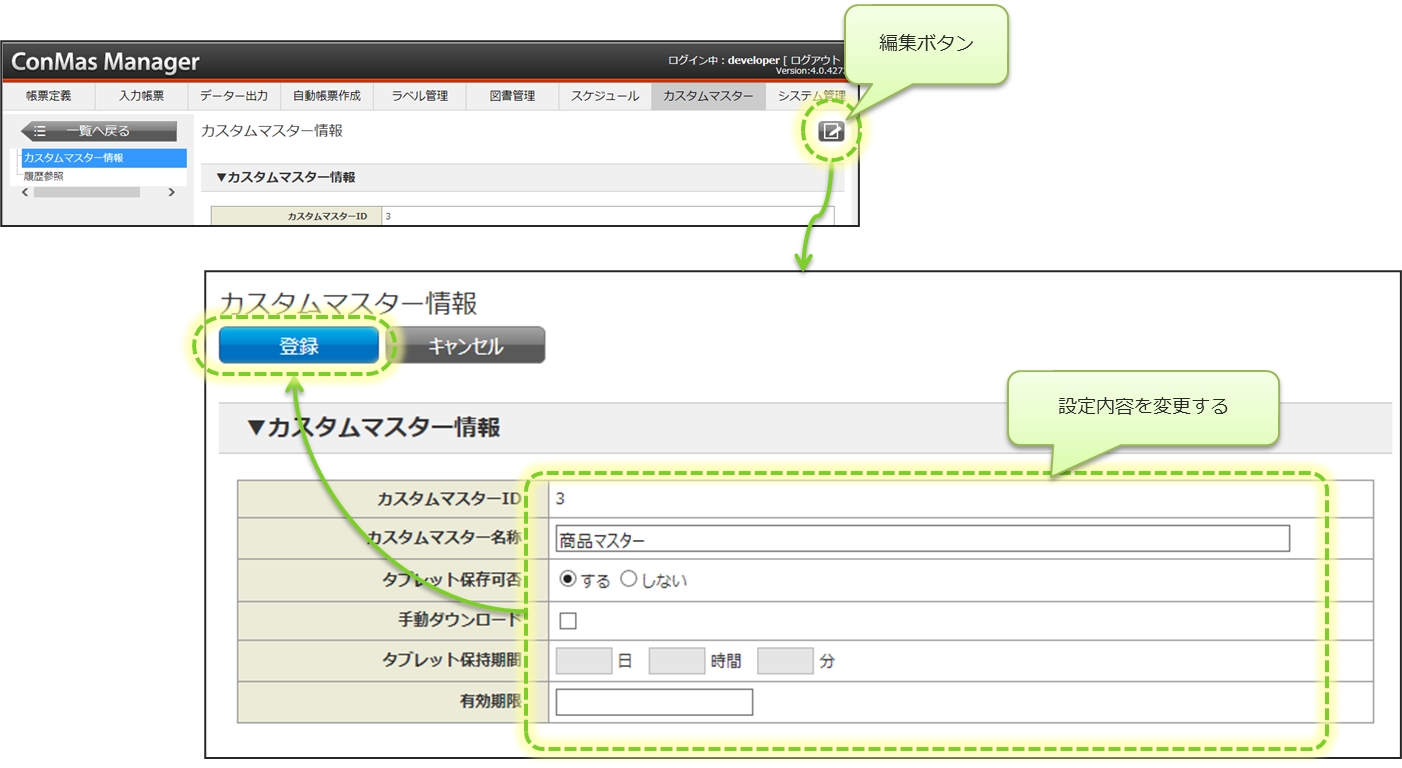This screenshot has height=768, width=1402.
Task: Select する radio for tablet save
Action: [568, 579]
